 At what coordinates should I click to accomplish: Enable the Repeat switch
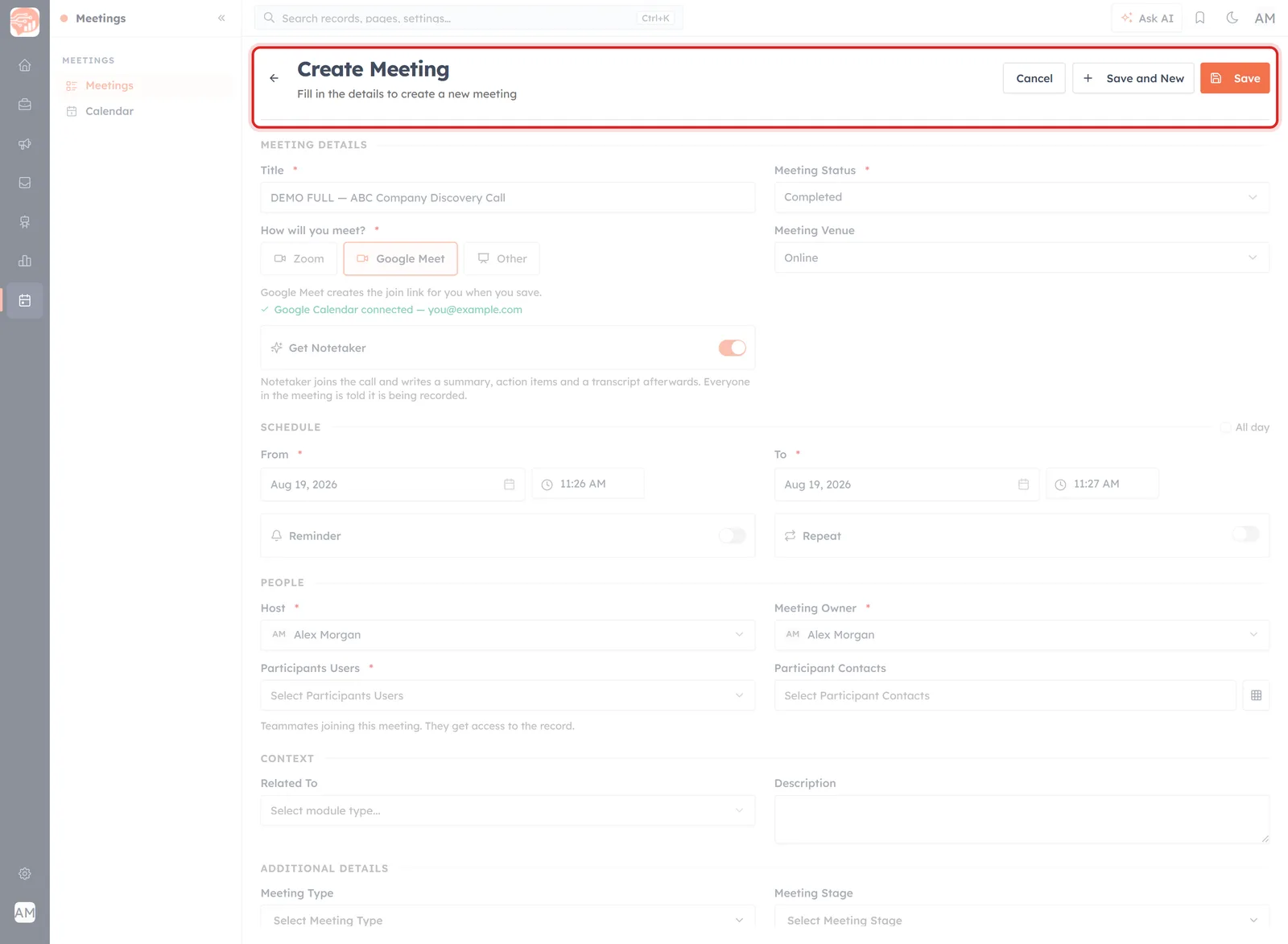point(1245,534)
